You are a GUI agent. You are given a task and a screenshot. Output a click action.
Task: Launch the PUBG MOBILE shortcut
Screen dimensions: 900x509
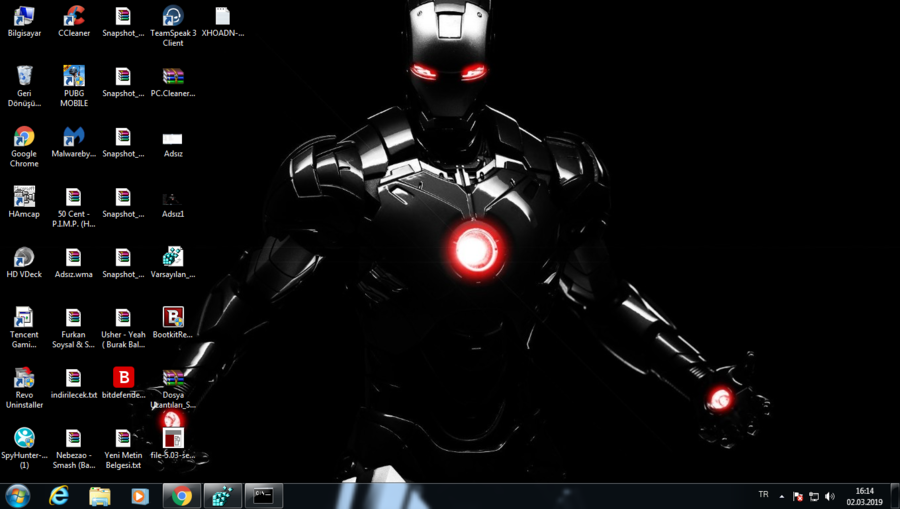click(x=74, y=87)
